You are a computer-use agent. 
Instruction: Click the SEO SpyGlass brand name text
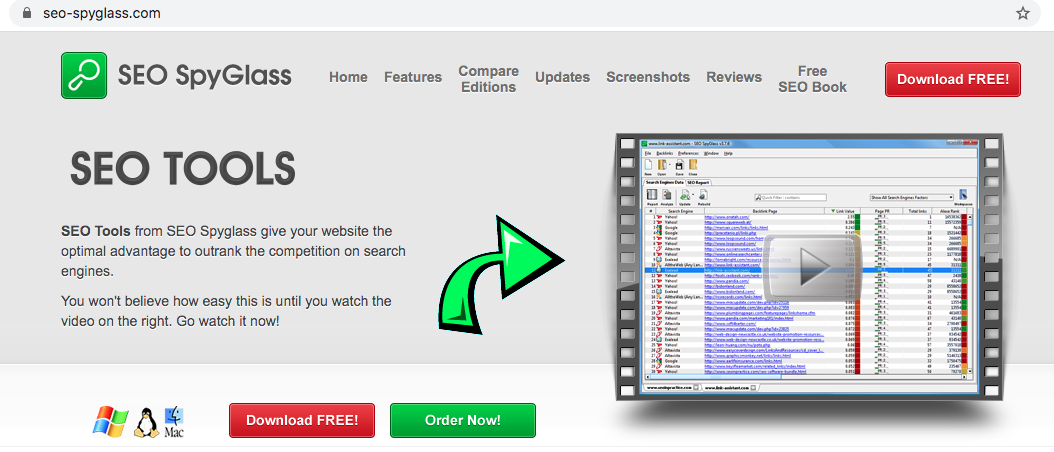204,76
